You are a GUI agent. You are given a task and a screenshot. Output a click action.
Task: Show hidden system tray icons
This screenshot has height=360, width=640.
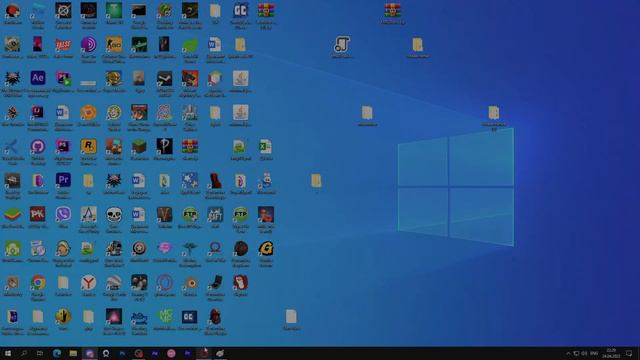click(x=568, y=353)
